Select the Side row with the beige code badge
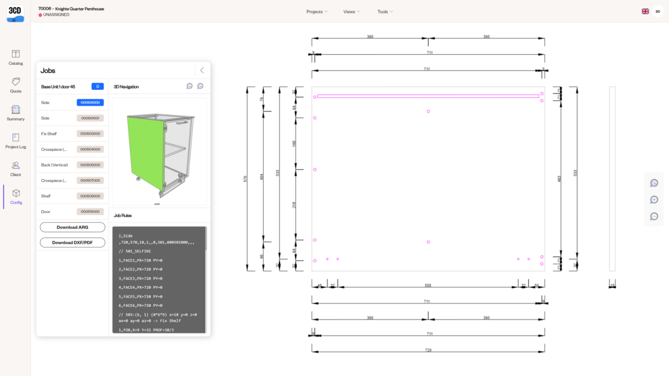 [72, 118]
